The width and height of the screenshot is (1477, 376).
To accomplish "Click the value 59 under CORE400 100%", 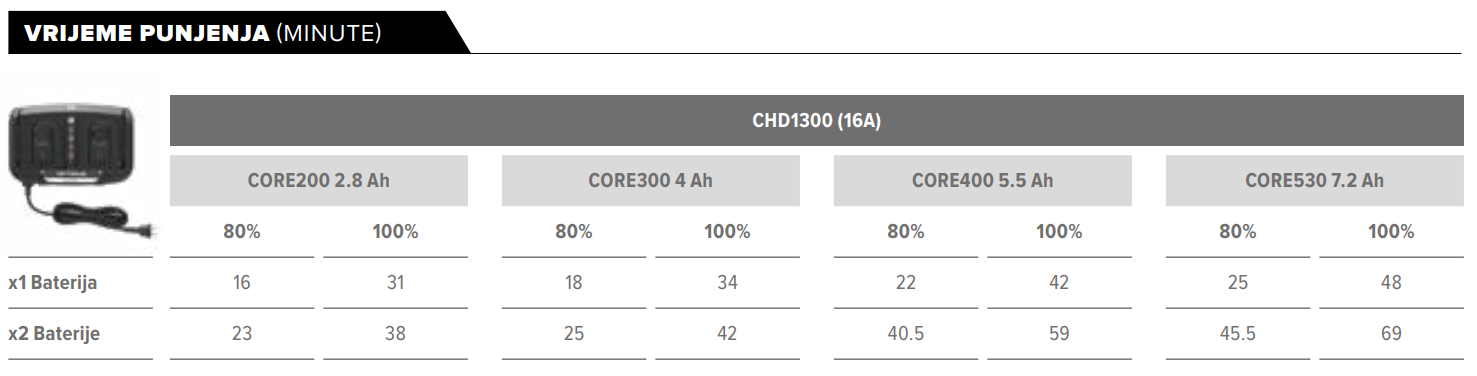I will (1059, 334).
